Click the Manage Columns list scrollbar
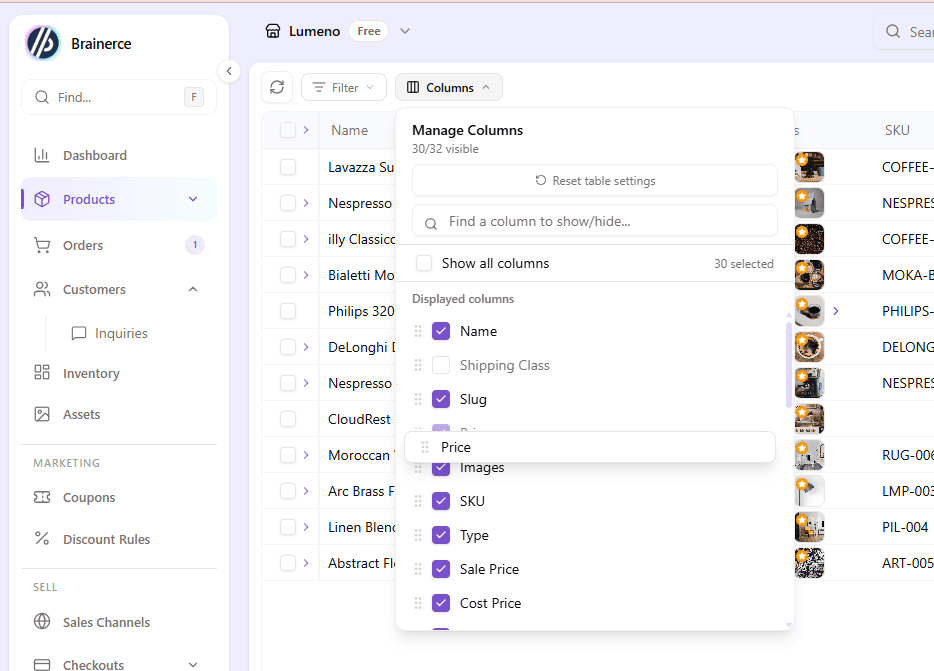Image resolution: width=934 pixels, height=671 pixels. click(x=789, y=364)
